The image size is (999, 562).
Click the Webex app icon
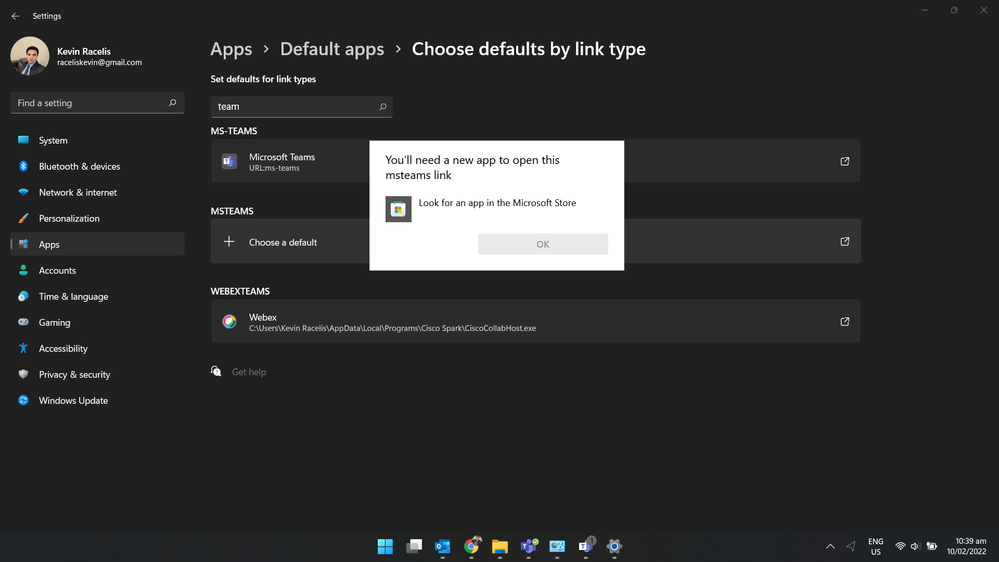[229, 322]
